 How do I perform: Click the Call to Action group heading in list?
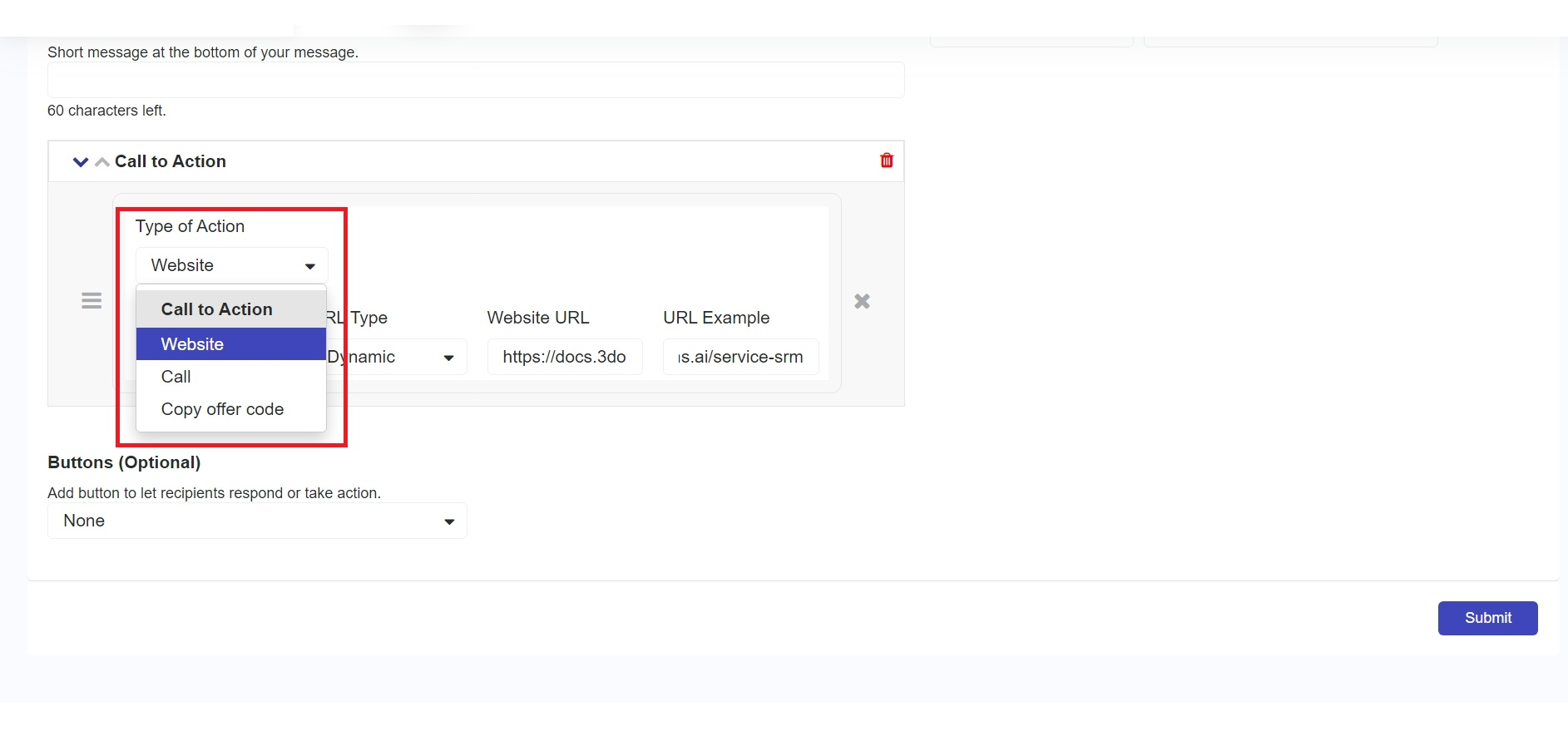coord(216,309)
